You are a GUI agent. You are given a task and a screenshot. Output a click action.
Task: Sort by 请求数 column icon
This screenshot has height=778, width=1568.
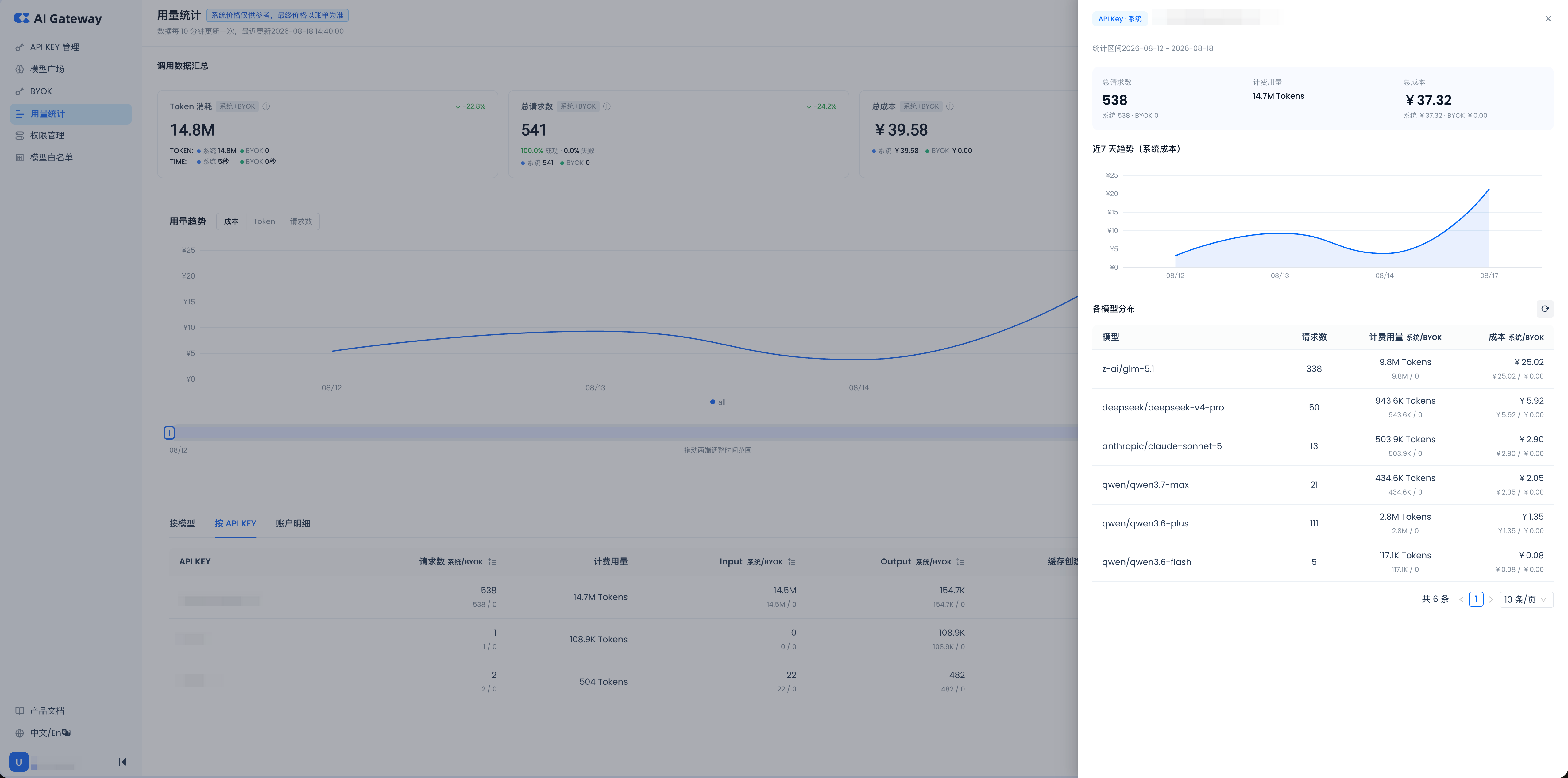coord(492,562)
